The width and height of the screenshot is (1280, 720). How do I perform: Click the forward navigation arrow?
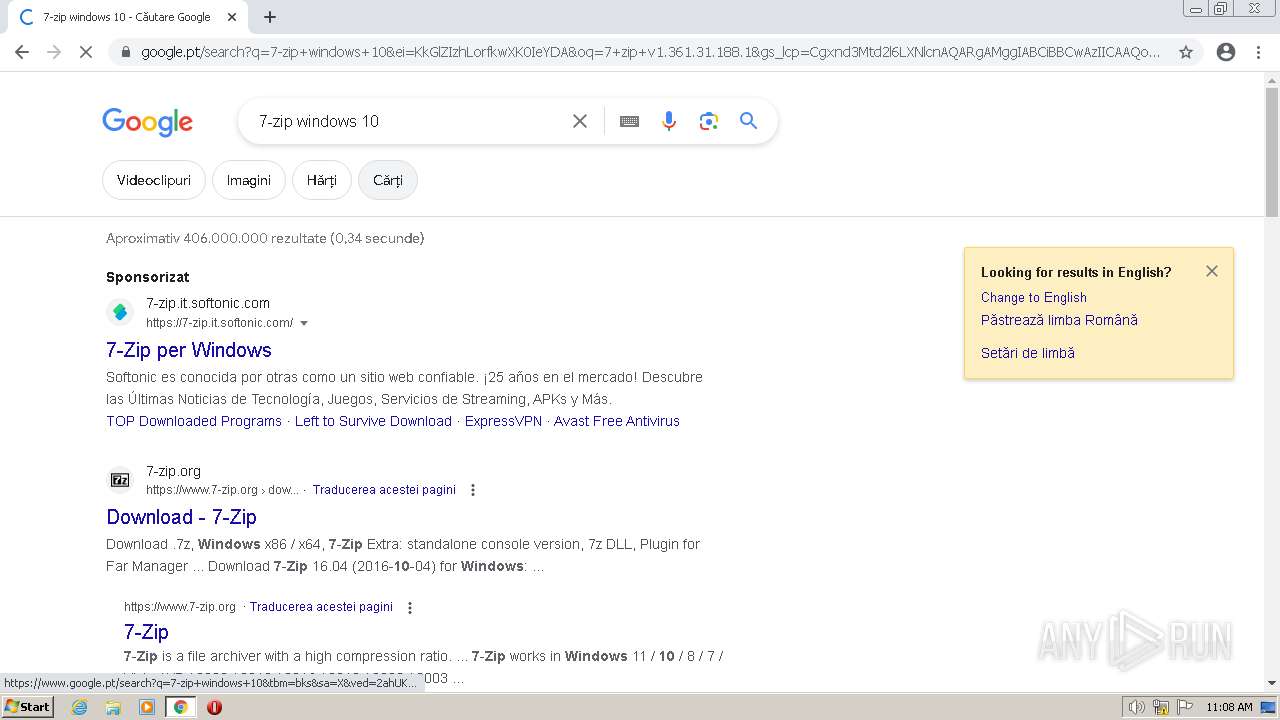[54, 52]
